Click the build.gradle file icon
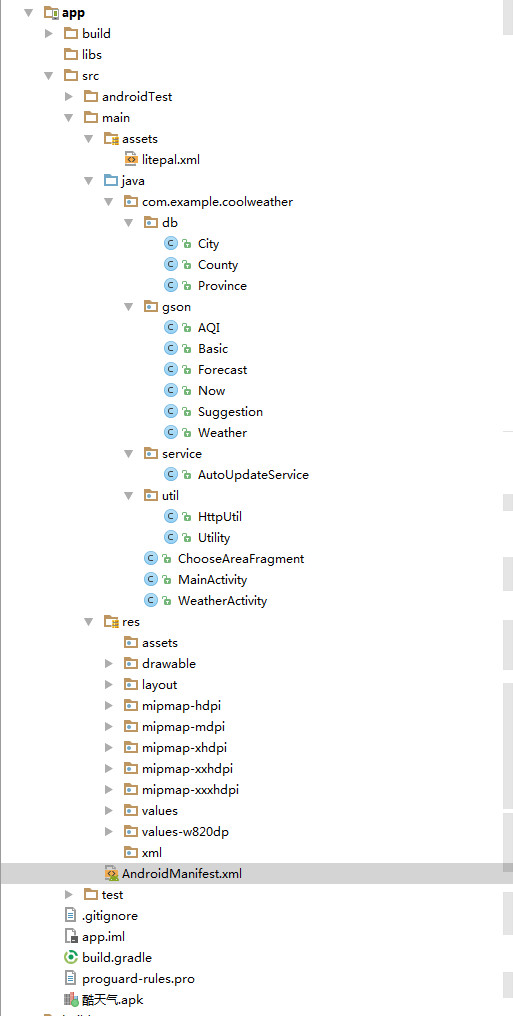 pyautogui.click(x=71, y=957)
